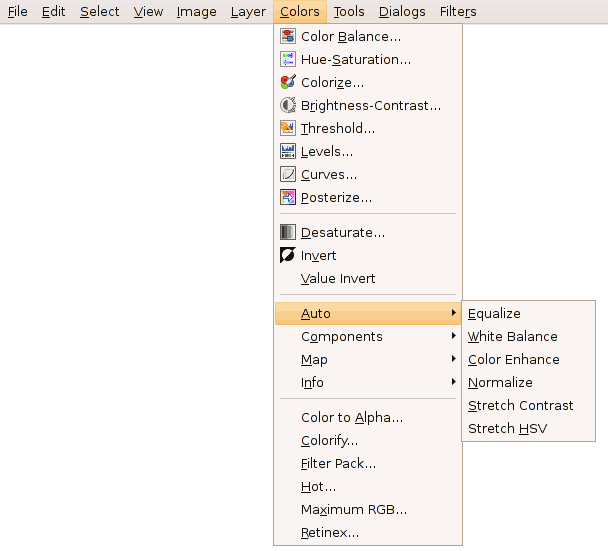
Task: Expand the Map submenu arrow
Action: [454, 359]
